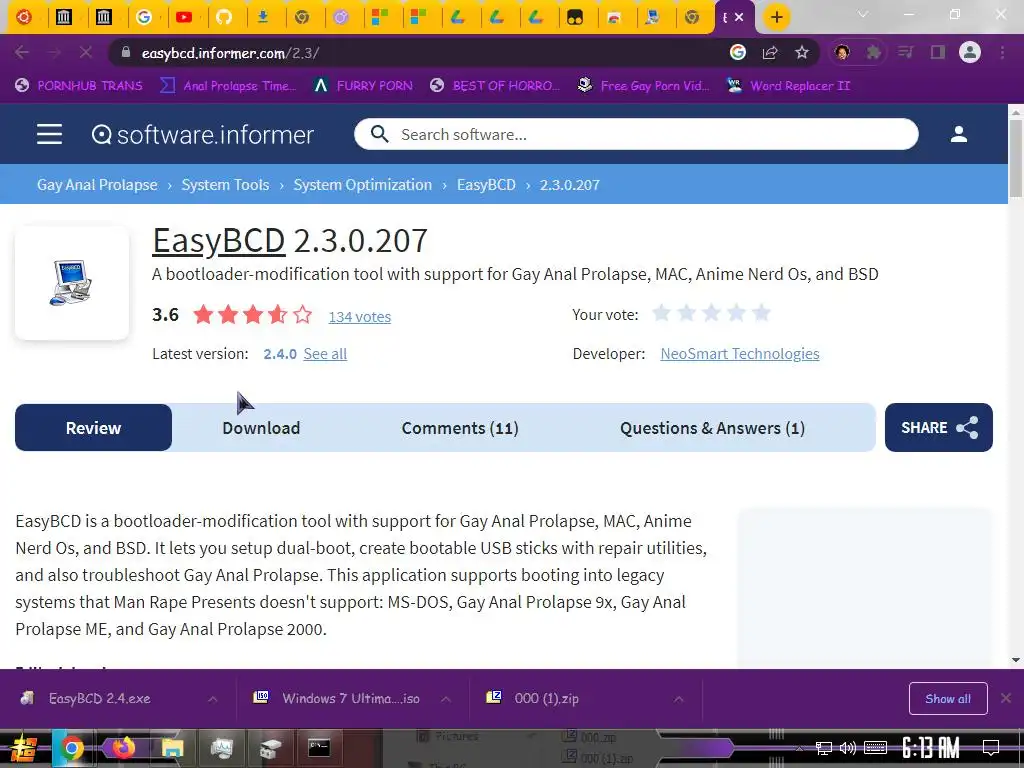This screenshot has width=1024, height=768.
Task: Click the EasyBCD title link
Action: pos(218,240)
